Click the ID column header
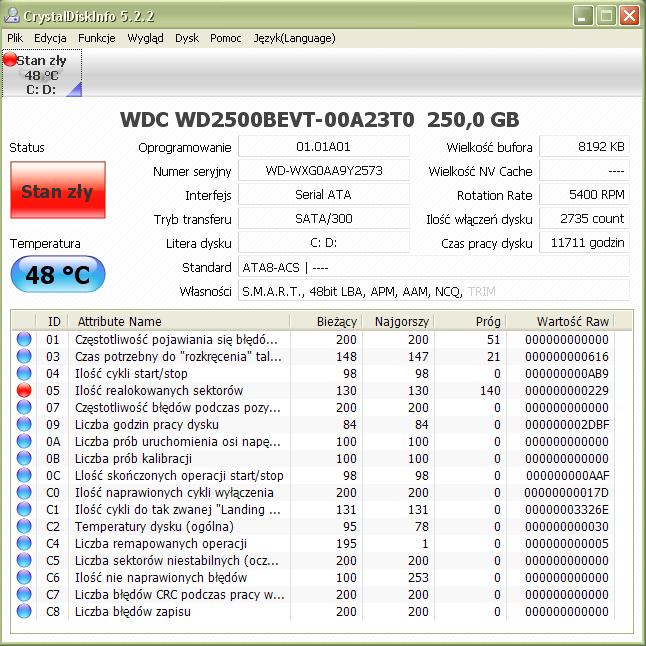Viewport: 646px width, 646px height. pos(52,321)
